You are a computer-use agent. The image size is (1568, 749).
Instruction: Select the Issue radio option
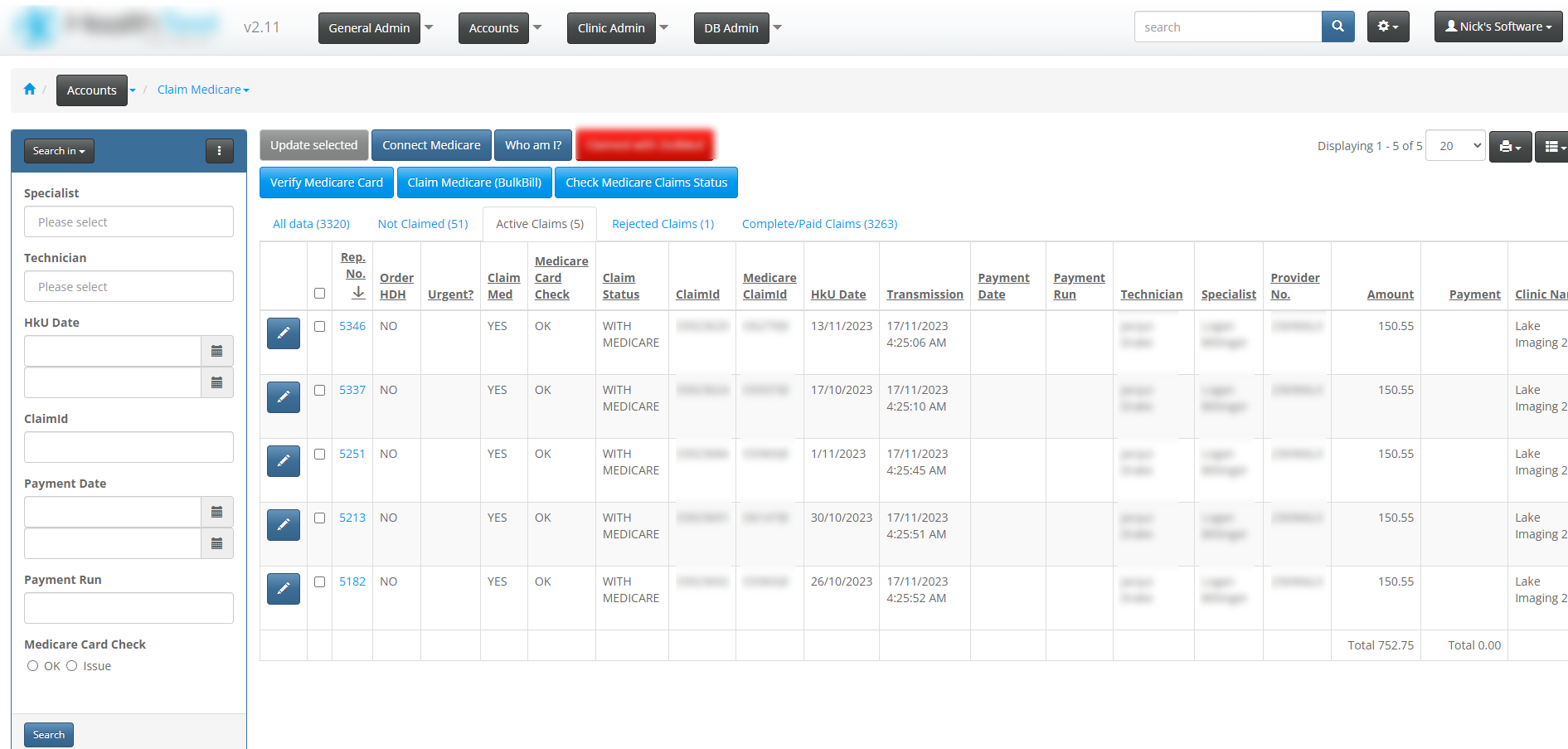tap(72, 666)
